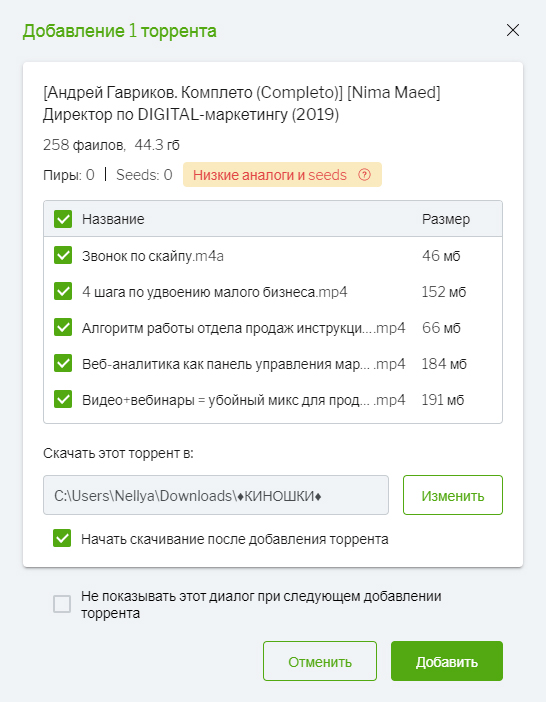Screen dimensions: 546x702
Task: Enable don't show this dialog again checkbox
Action: click(x=62, y=604)
